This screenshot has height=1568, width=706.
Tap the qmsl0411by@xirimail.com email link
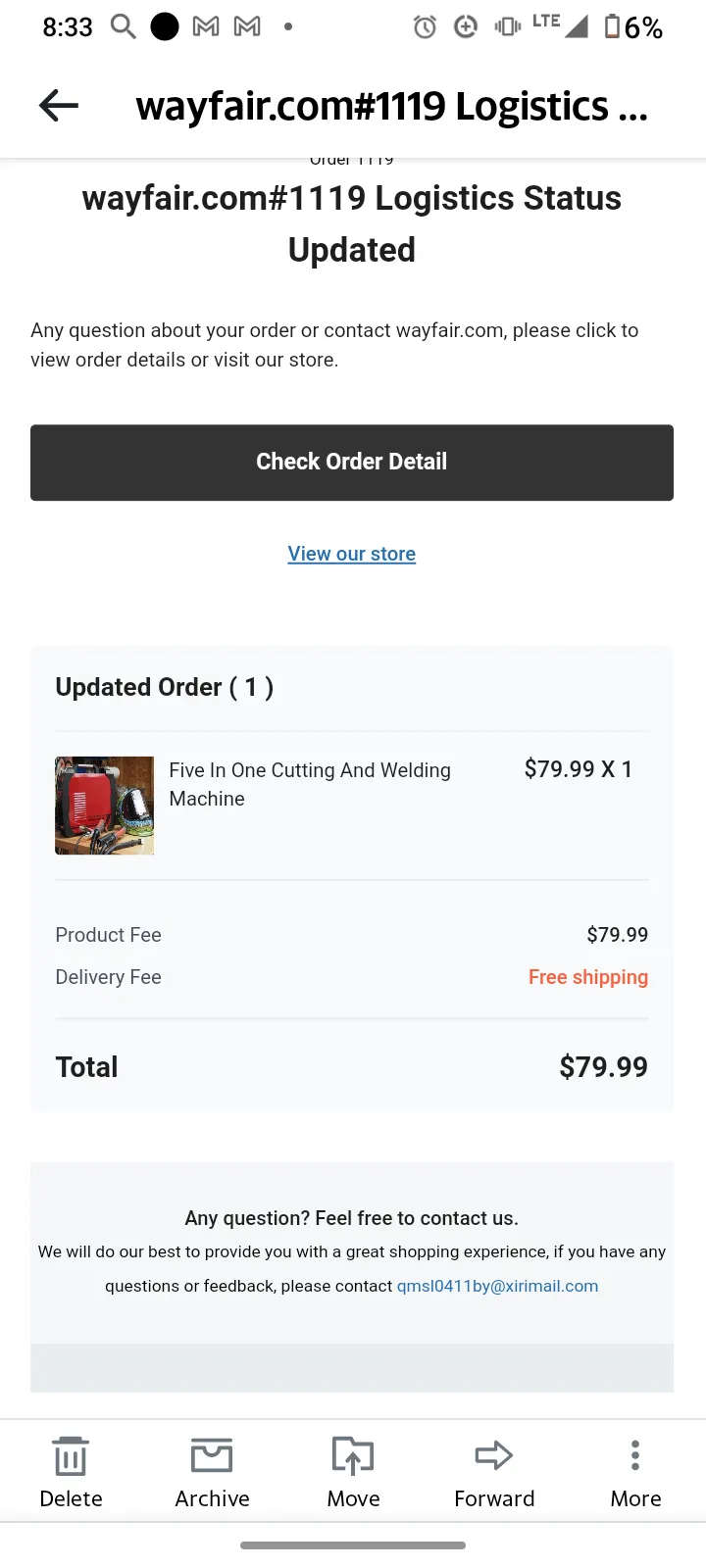(497, 1286)
